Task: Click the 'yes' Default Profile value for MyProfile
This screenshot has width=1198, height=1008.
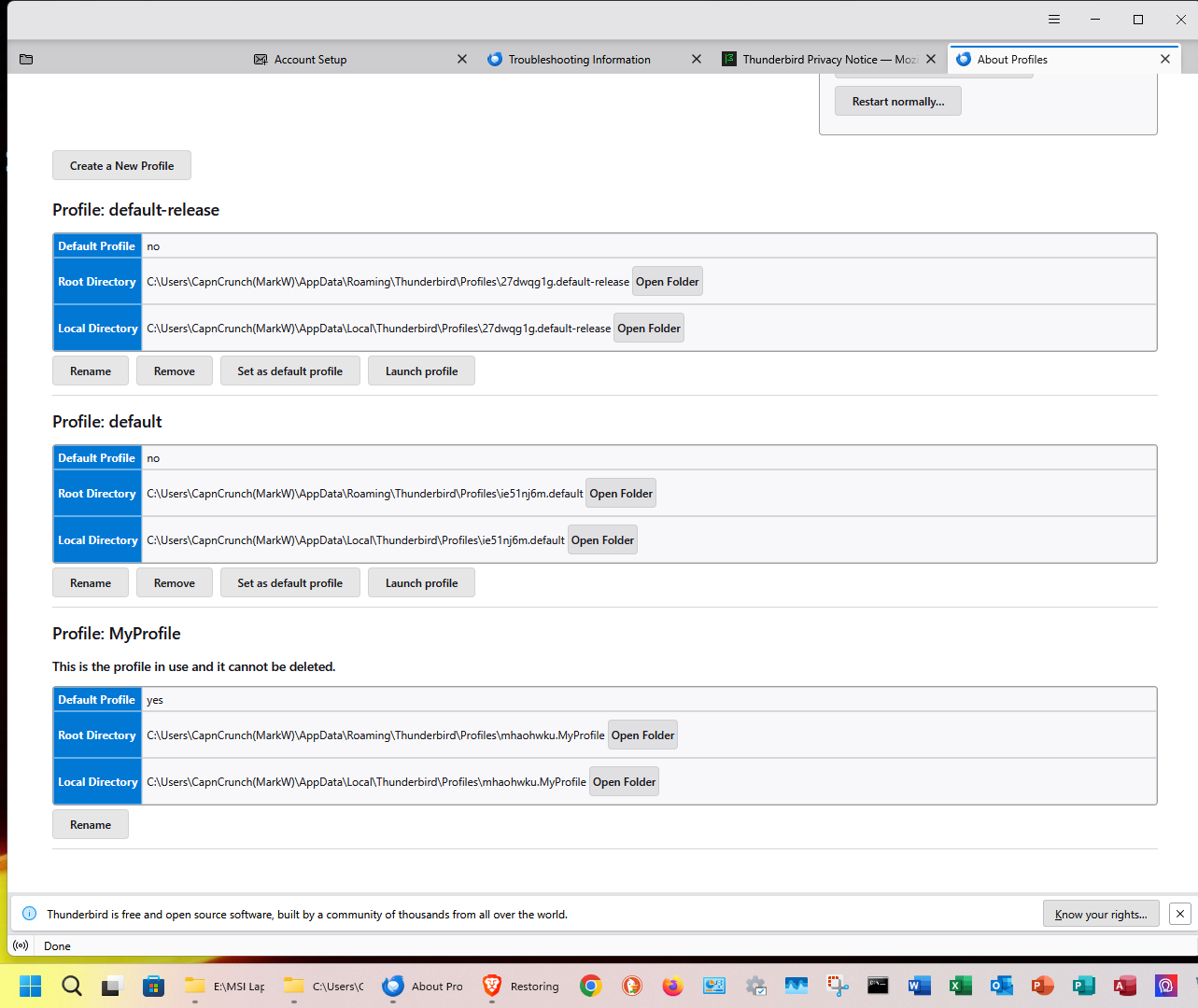Action: [x=155, y=700]
